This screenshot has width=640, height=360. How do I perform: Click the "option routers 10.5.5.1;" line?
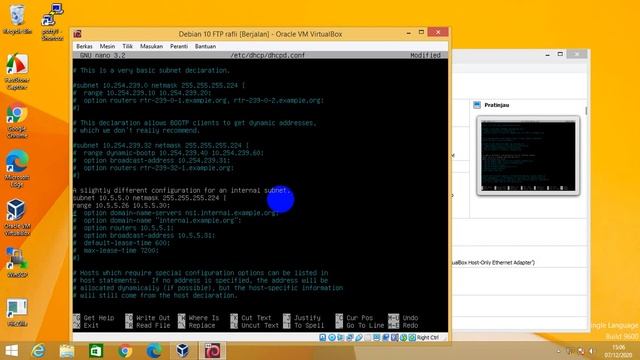coord(124,228)
